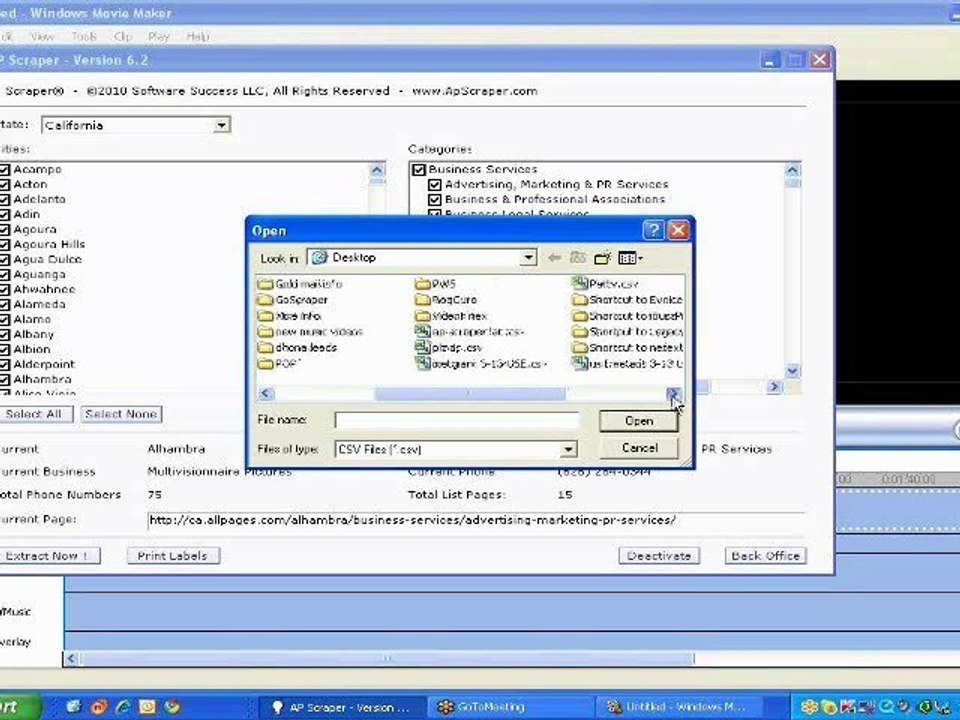The image size is (960, 720).
Task: Uncheck Advertising, Marketing & PR Services
Action: (435, 184)
